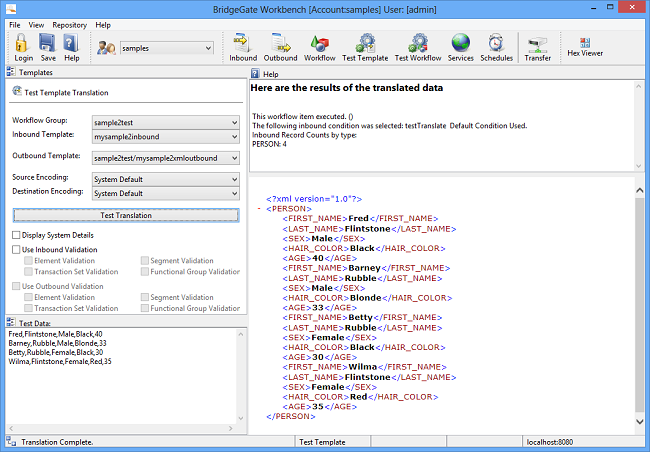
Task: Expand the Outbound Template dropdown
Action: [234, 158]
